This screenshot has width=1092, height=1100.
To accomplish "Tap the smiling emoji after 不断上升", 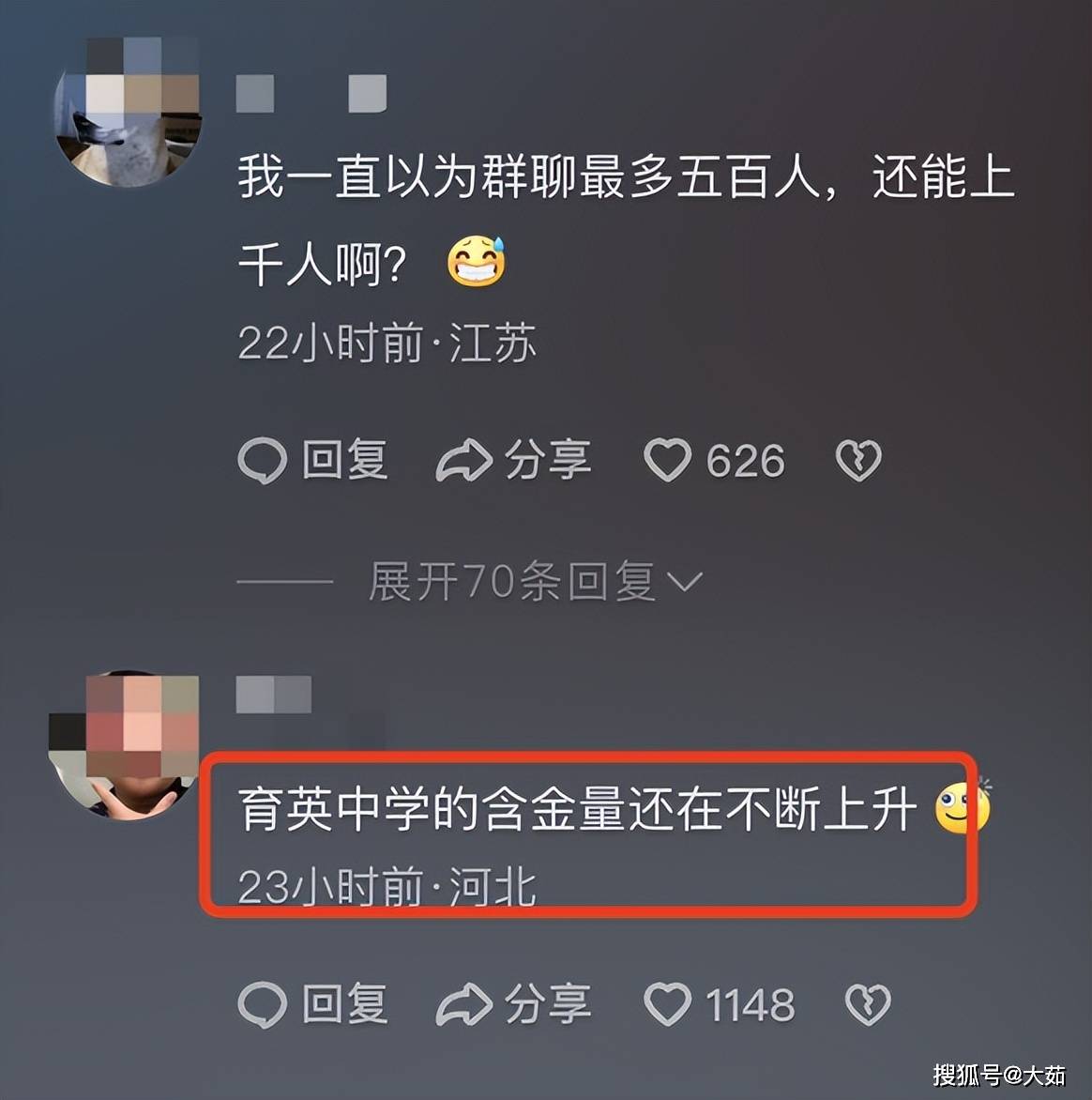I will (963, 807).
